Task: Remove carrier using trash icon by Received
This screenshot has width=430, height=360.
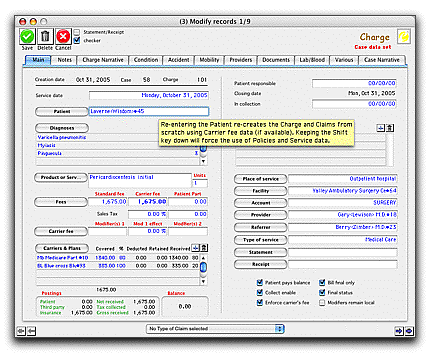Action: (x=204, y=248)
